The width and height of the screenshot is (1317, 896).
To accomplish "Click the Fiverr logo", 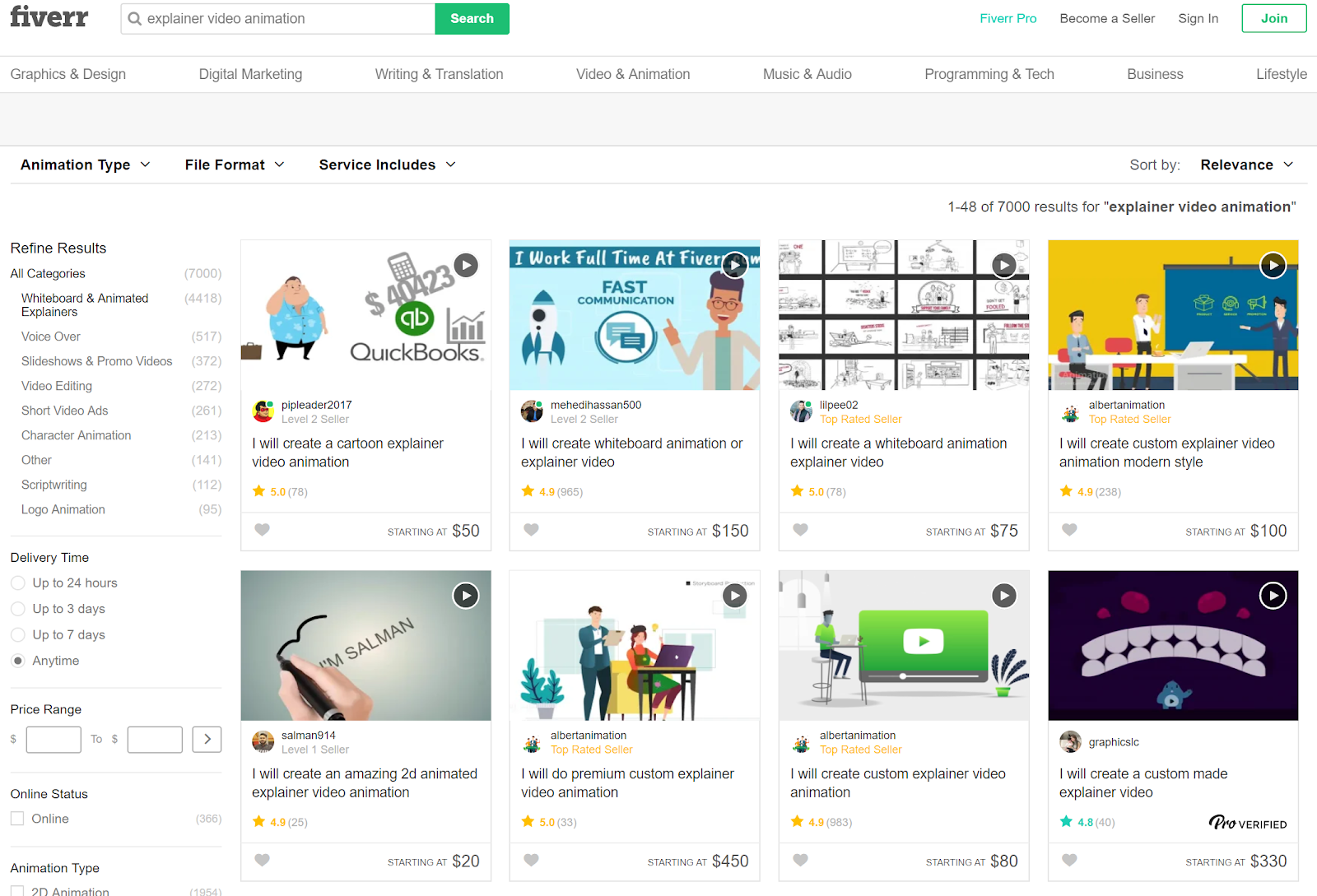I will click(x=49, y=17).
